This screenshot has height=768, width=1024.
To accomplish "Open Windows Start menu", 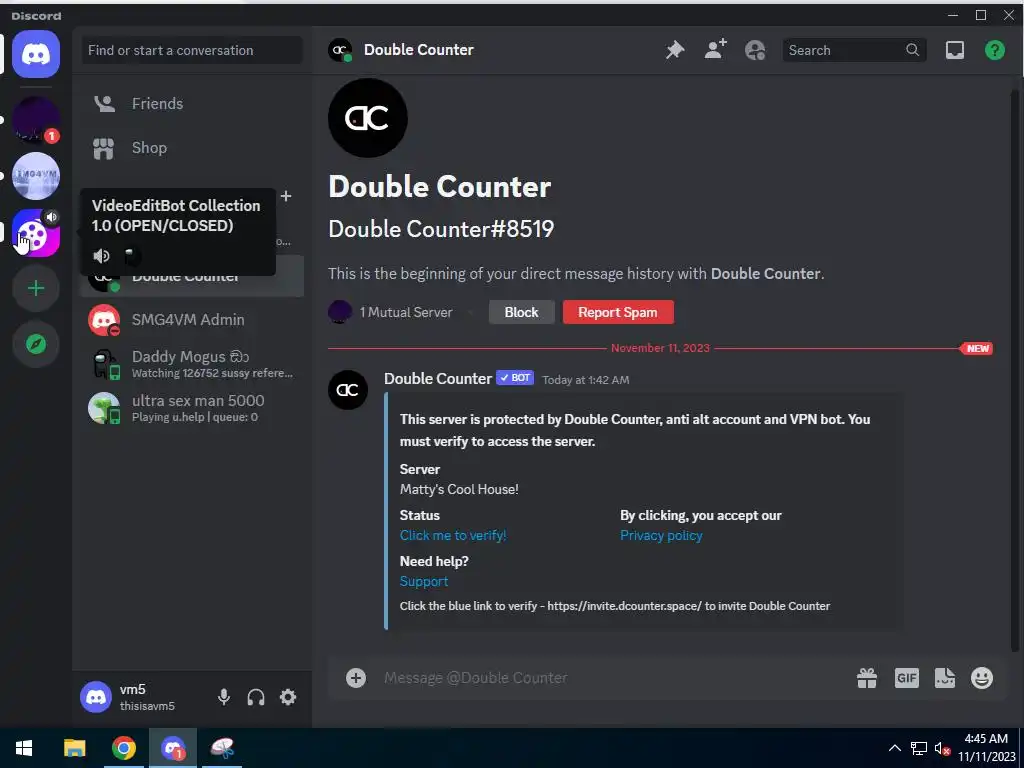I will point(24,748).
